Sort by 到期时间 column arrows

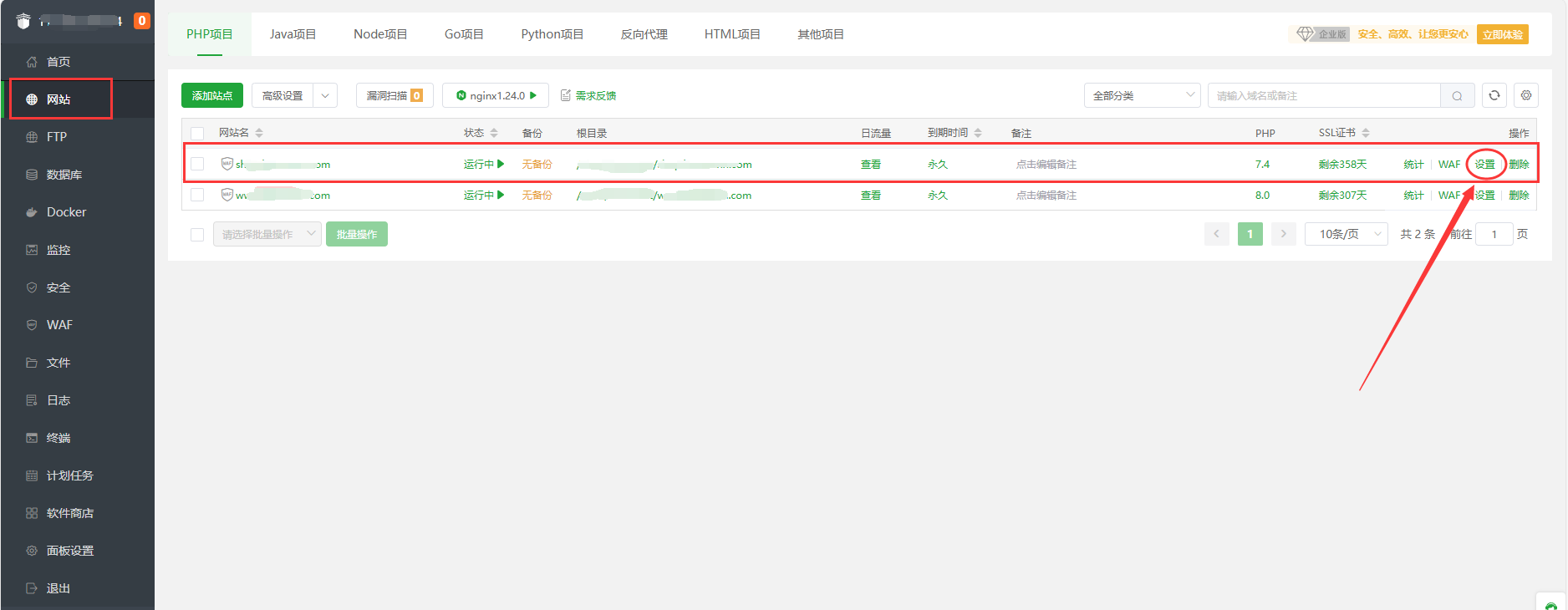coord(978,133)
